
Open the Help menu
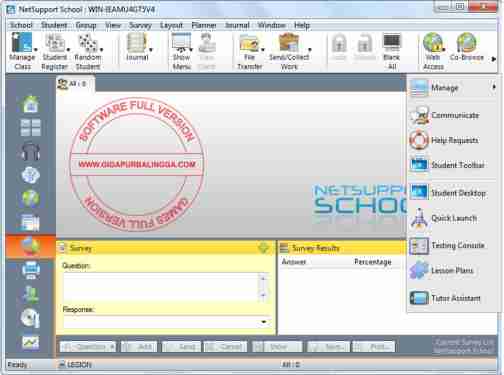click(x=302, y=25)
